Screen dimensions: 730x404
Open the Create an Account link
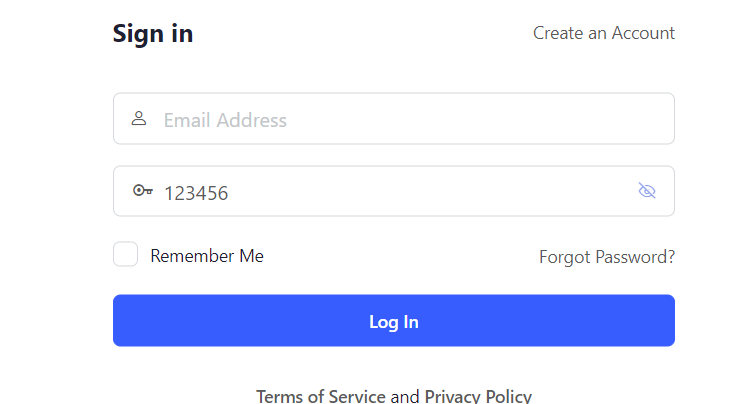click(x=603, y=33)
